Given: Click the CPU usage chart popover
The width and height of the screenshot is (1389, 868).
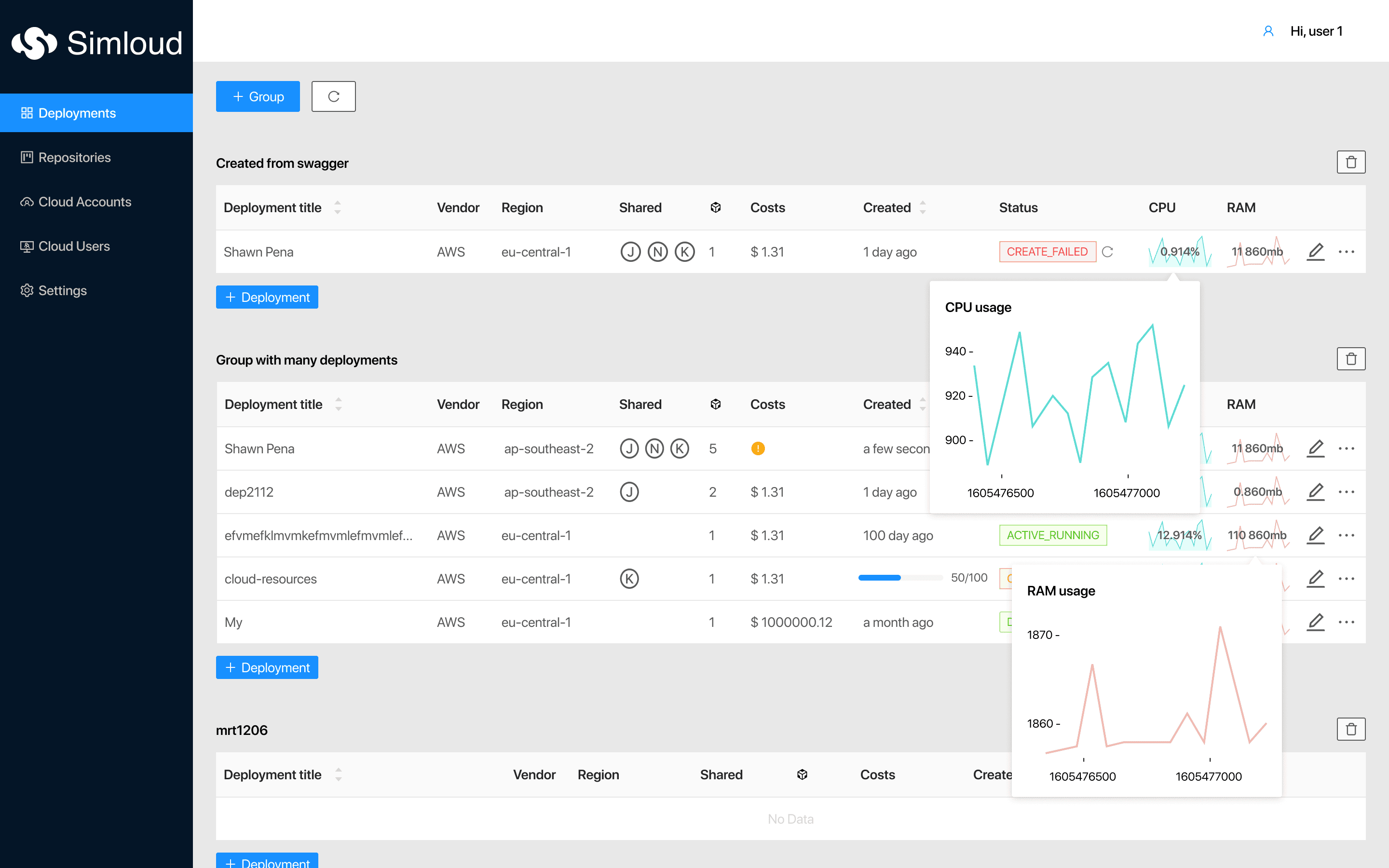Looking at the screenshot, I should [x=1065, y=397].
